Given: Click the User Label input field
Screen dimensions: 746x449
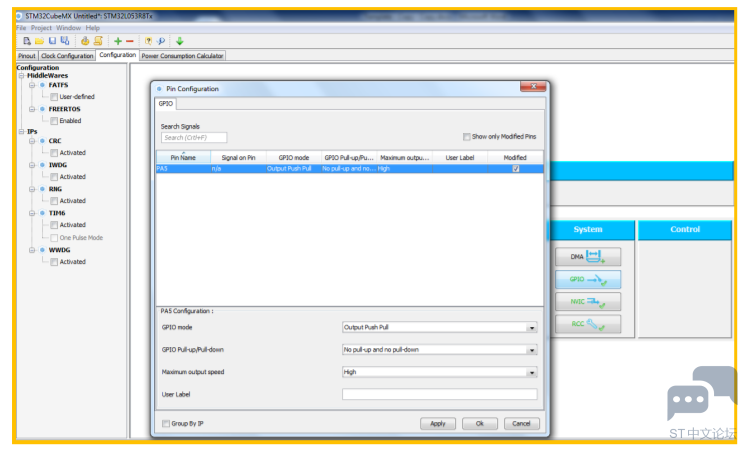Looking at the screenshot, I should tap(440, 394).
